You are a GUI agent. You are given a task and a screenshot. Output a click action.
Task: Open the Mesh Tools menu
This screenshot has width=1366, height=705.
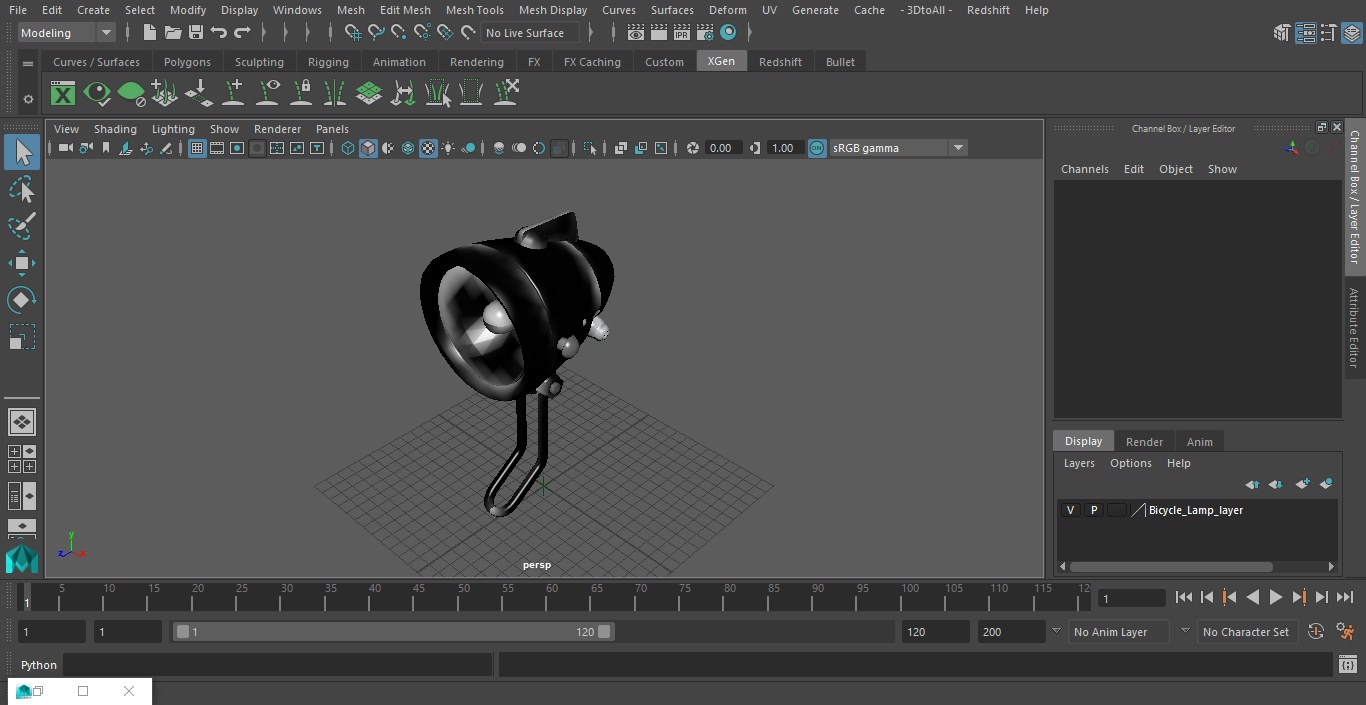(475, 10)
